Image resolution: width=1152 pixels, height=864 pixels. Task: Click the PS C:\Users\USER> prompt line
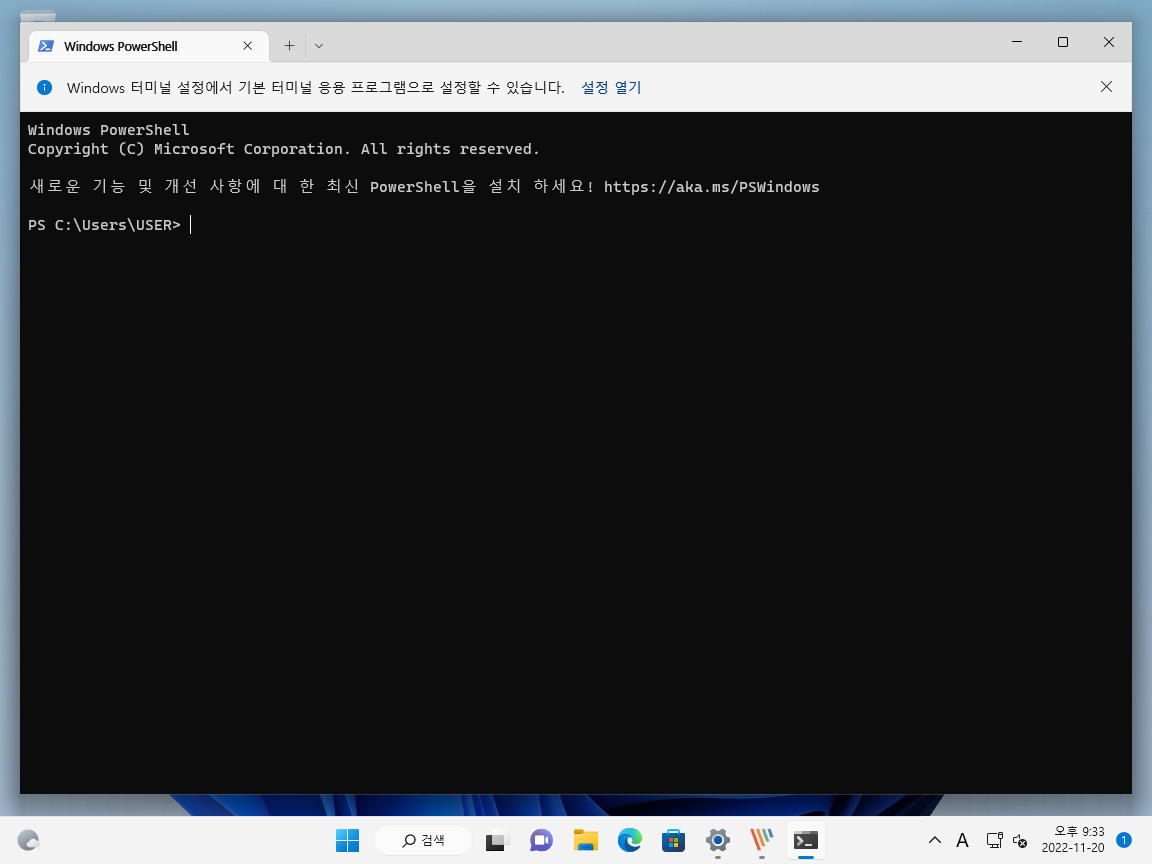coord(104,225)
